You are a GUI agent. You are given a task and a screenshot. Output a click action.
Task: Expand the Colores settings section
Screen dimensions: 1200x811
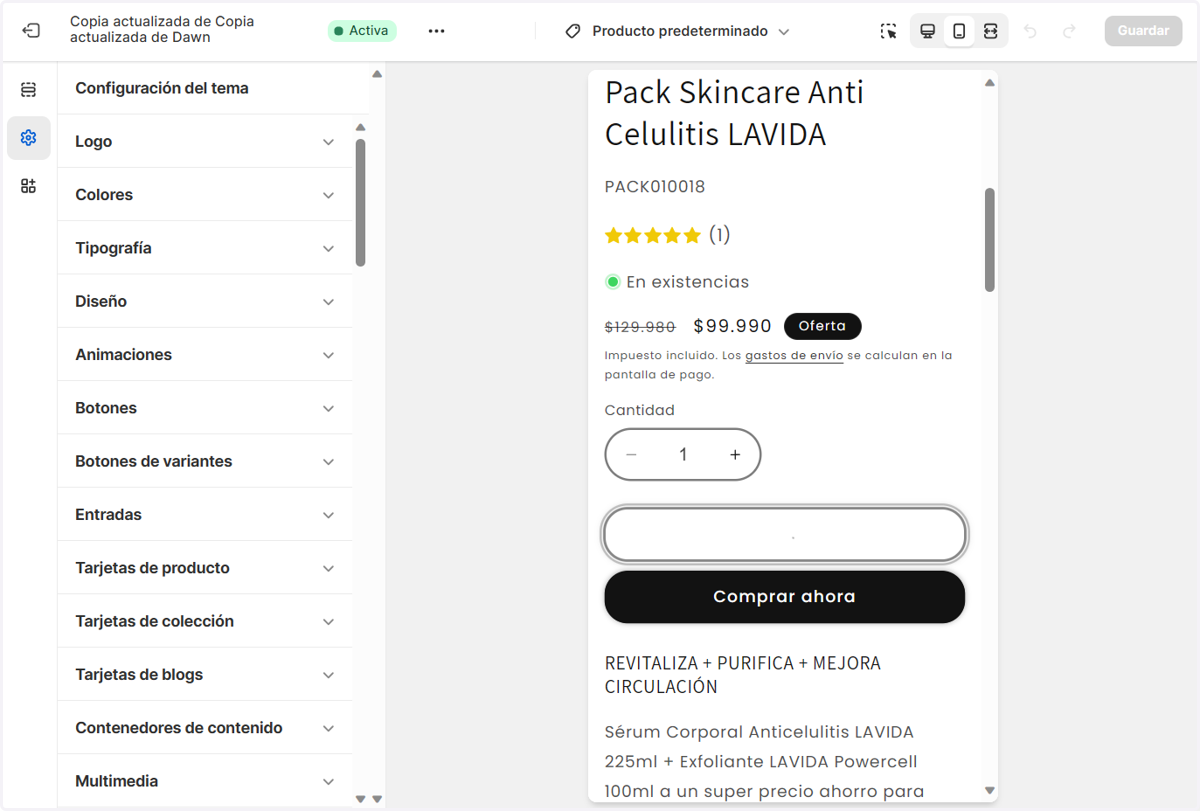205,195
